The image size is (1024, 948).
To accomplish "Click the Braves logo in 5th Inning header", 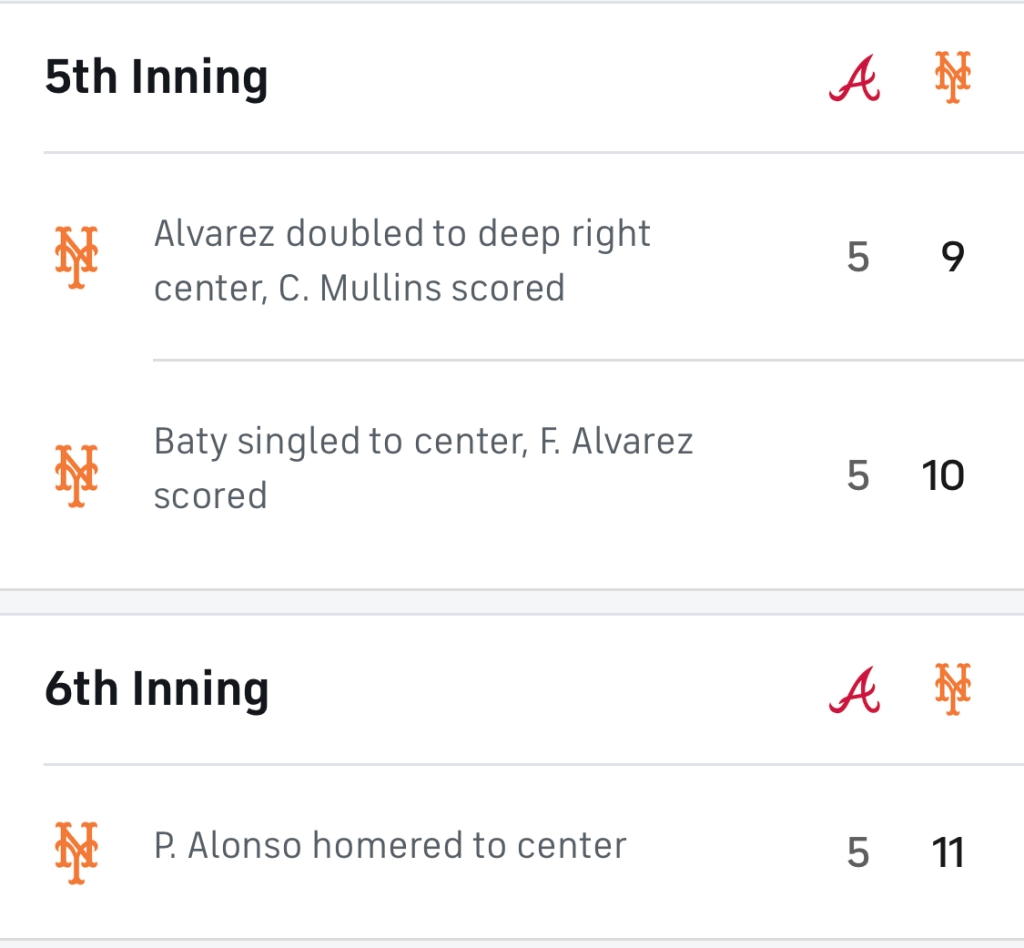I will pos(854,78).
